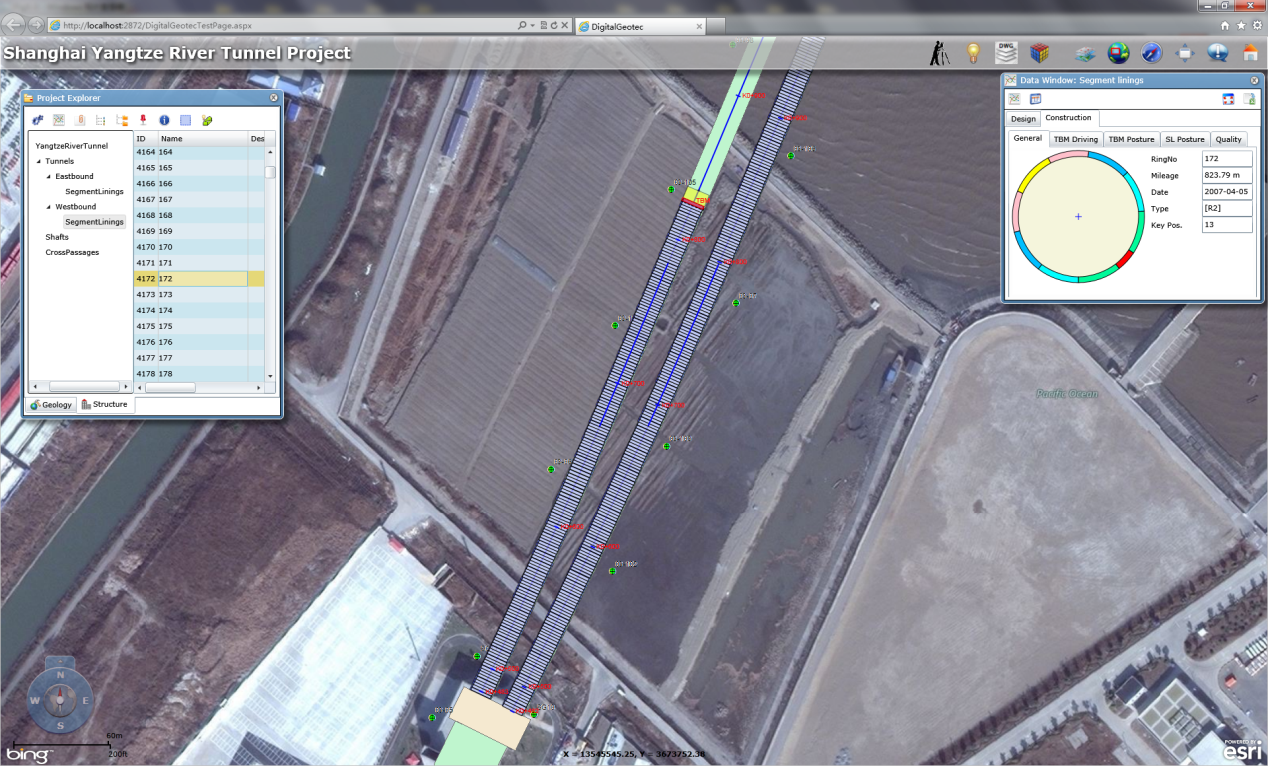Screen dimensions: 1268x766
Task: Close the Project Explorer panel
Action: click(x=273, y=98)
